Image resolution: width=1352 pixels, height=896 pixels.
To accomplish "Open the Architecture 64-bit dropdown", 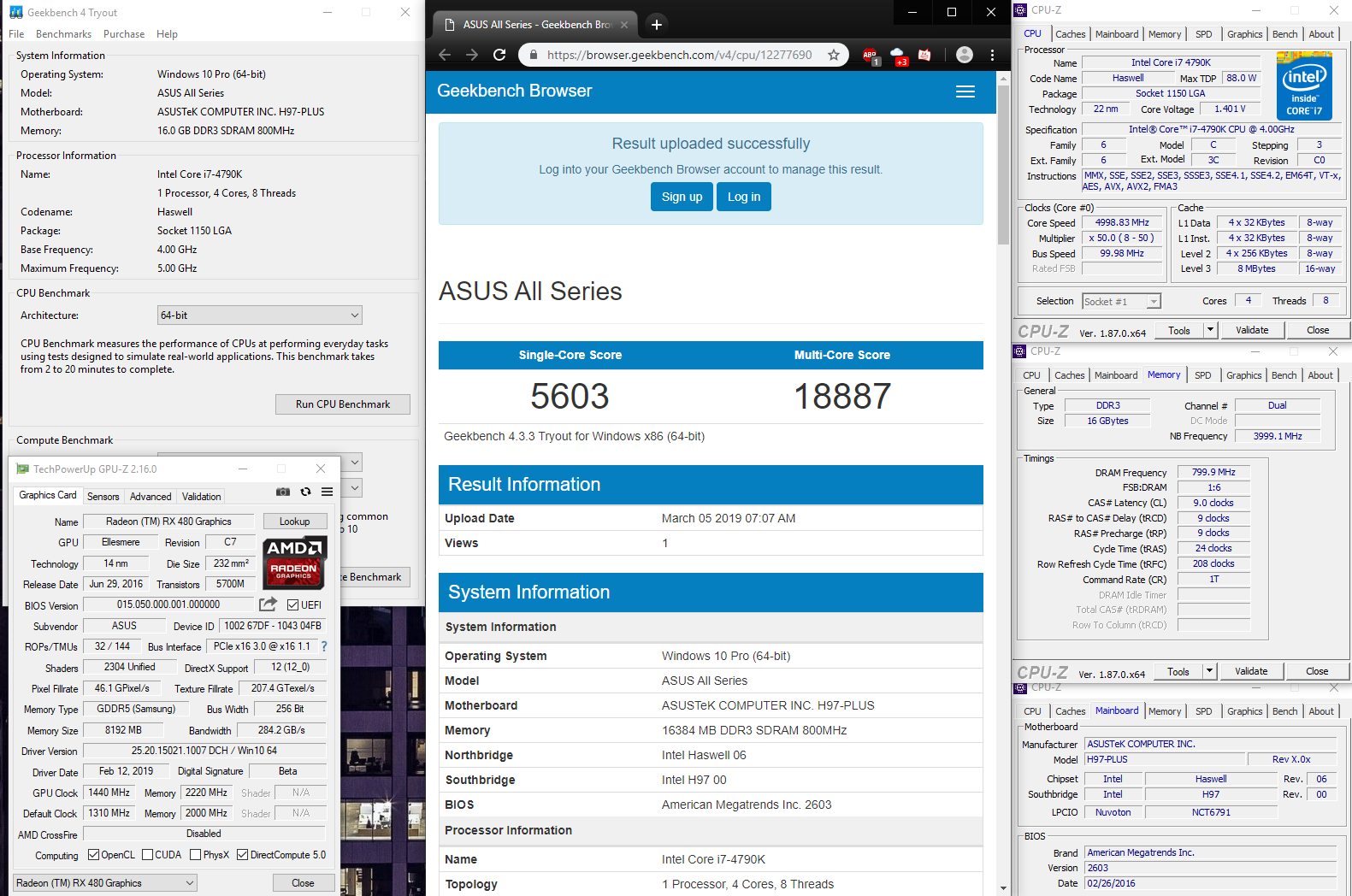I will 260,315.
